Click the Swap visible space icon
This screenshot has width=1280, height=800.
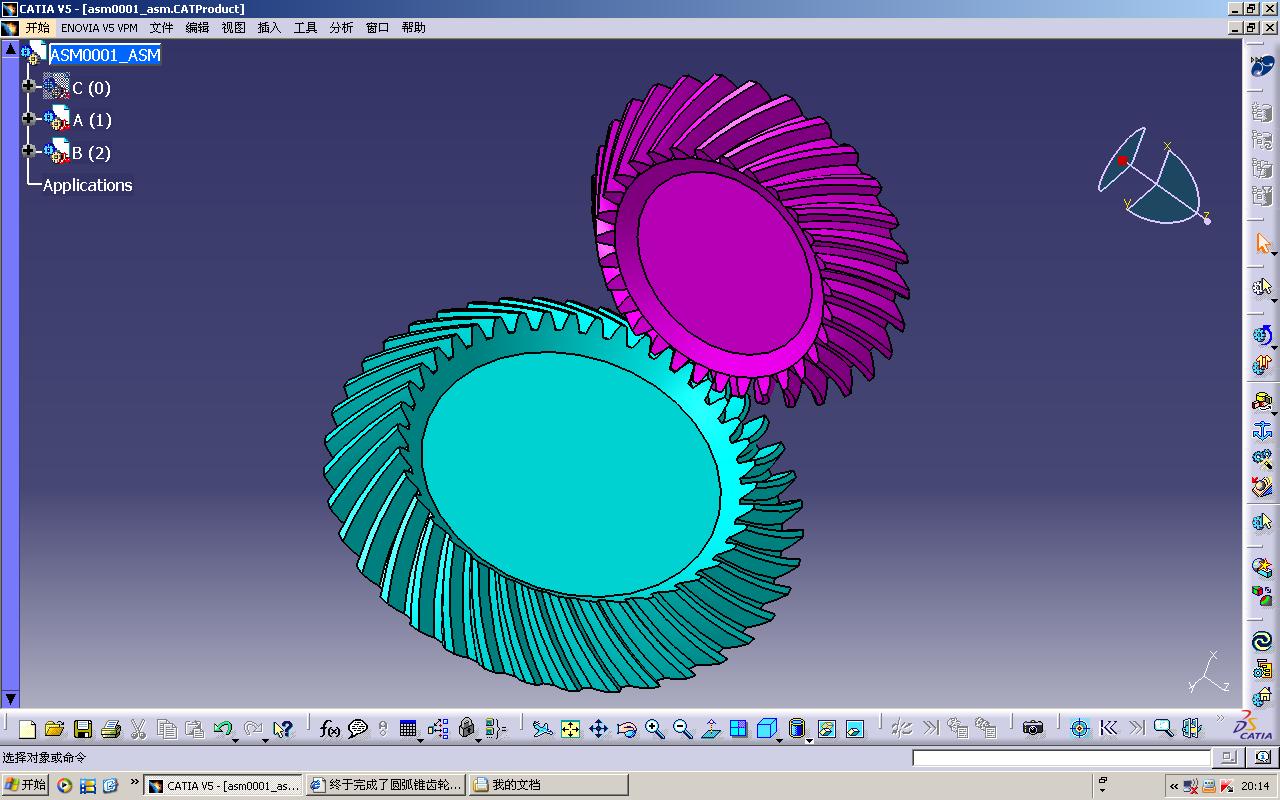(855, 729)
